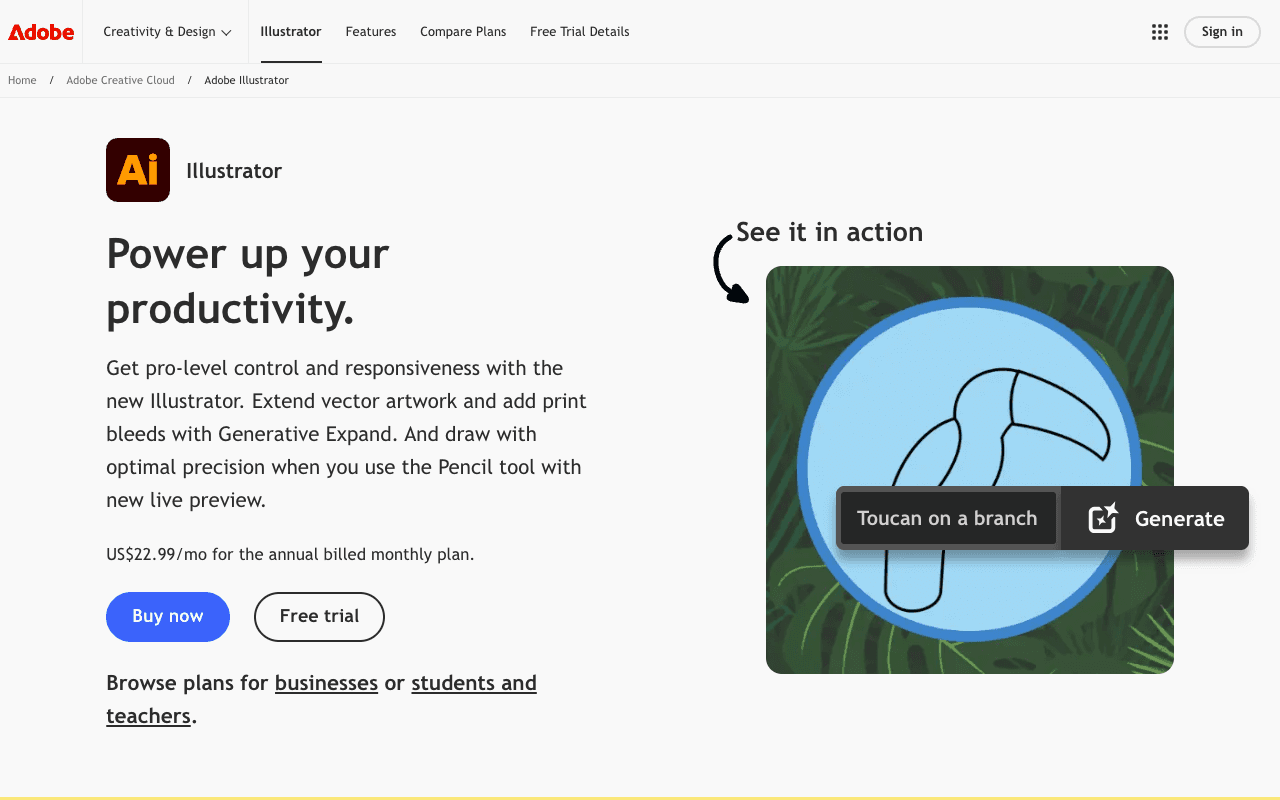Screen dimensions: 1280x800
Task: Click the Illustrator Ai app icon
Action: (138, 170)
